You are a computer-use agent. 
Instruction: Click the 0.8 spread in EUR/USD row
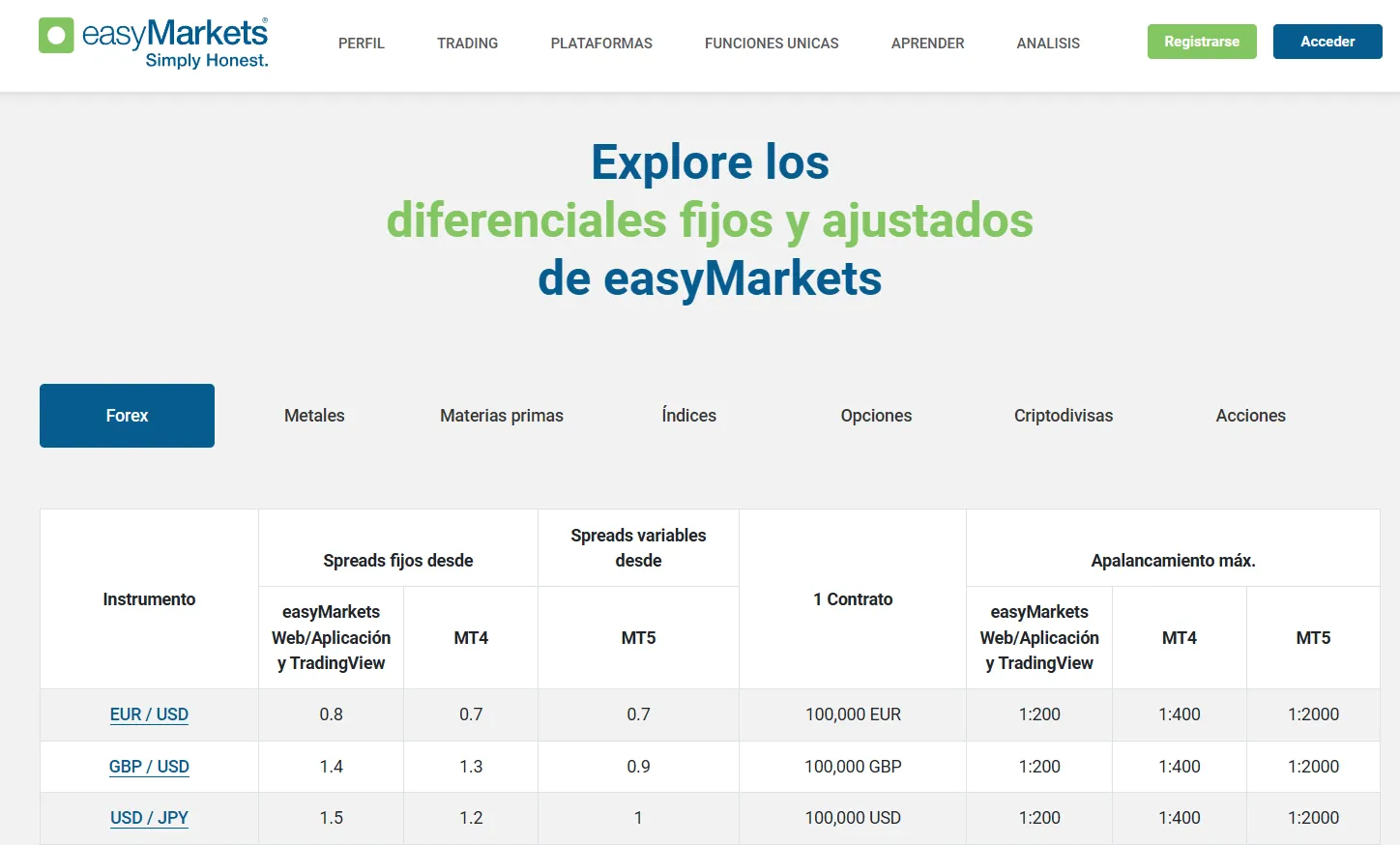(332, 714)
